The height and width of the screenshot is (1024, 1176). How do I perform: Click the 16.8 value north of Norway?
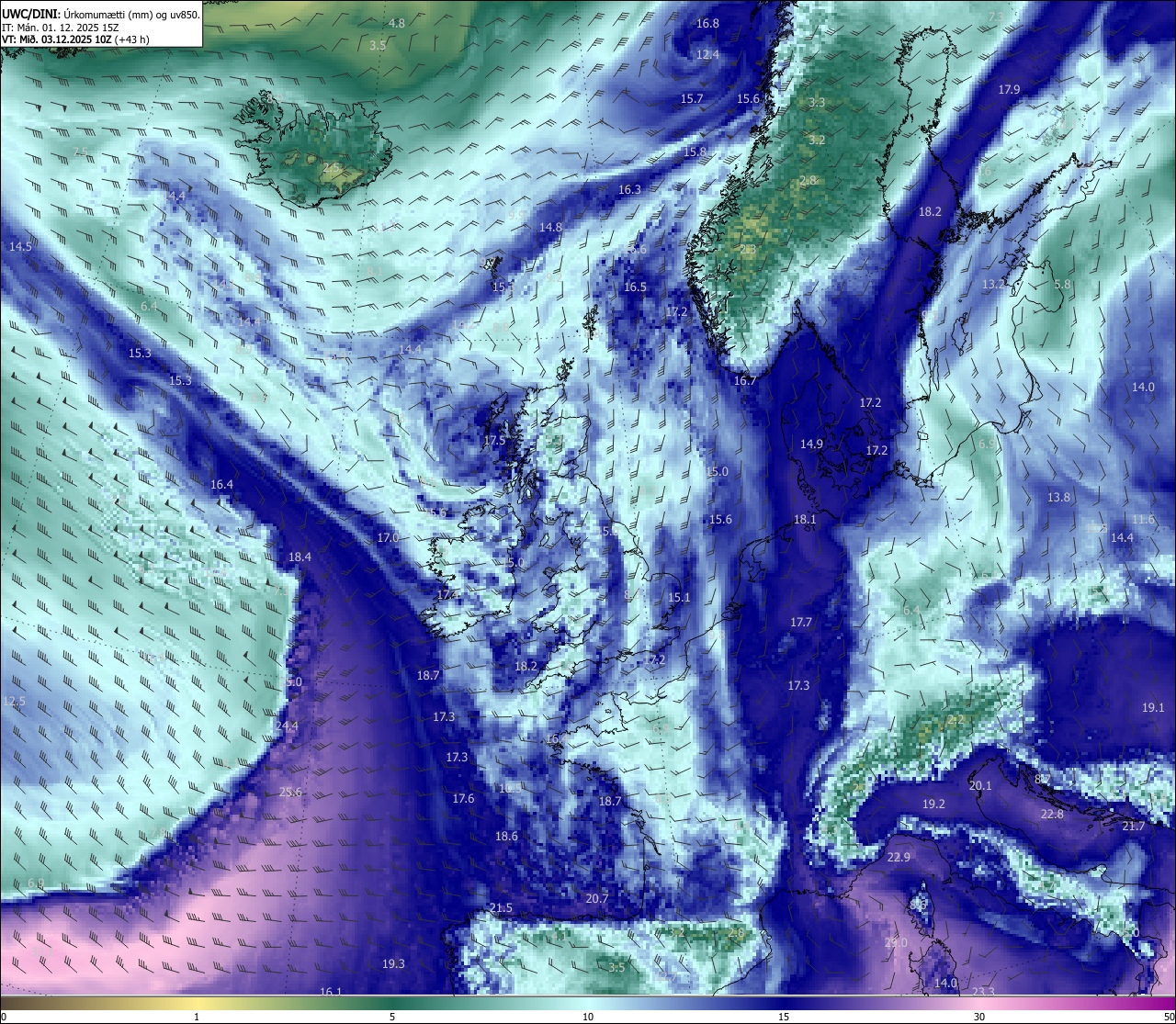click(x=707, y=24)
